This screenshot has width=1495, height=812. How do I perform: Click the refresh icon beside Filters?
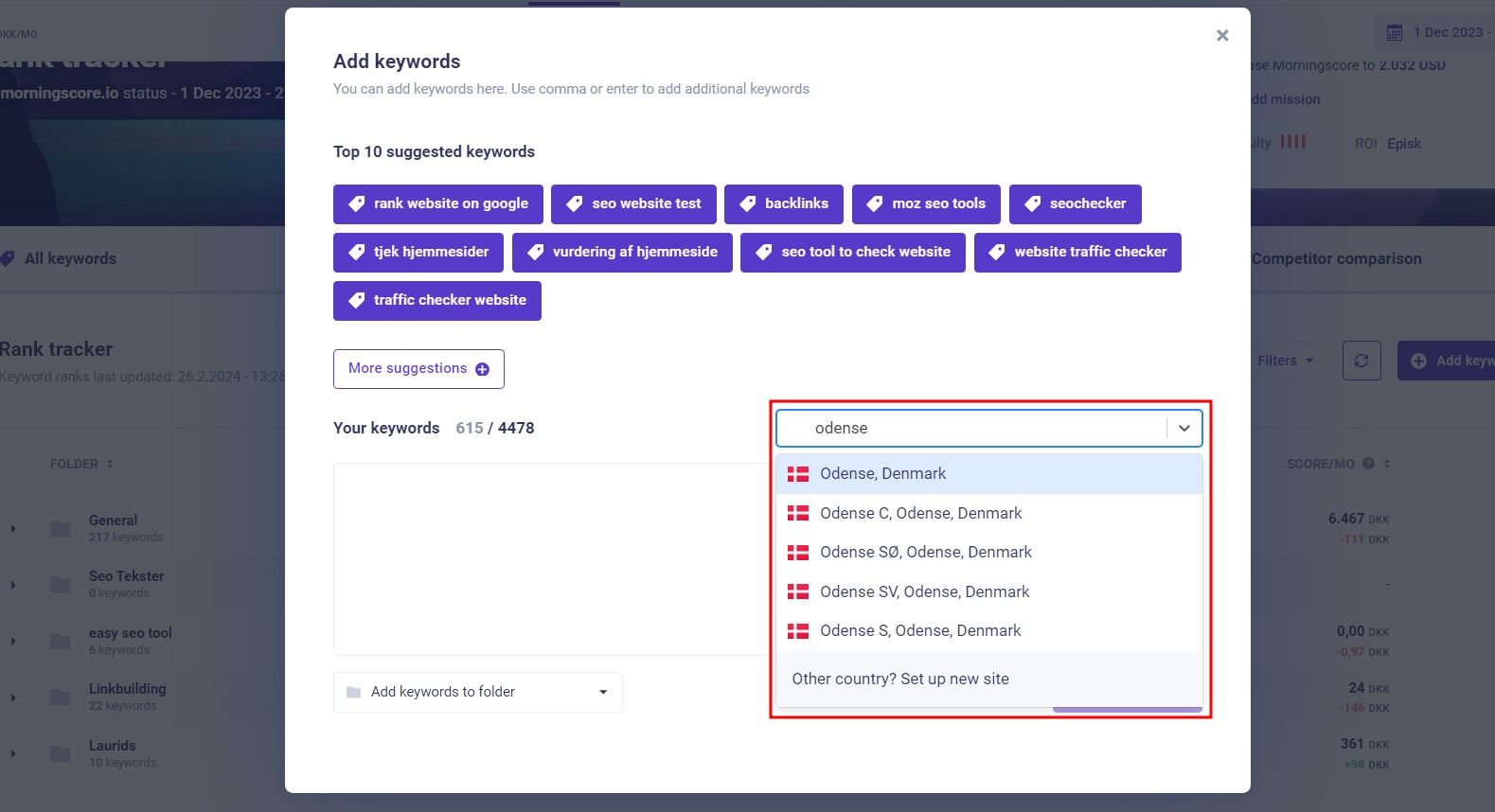tap(1361, 361)
